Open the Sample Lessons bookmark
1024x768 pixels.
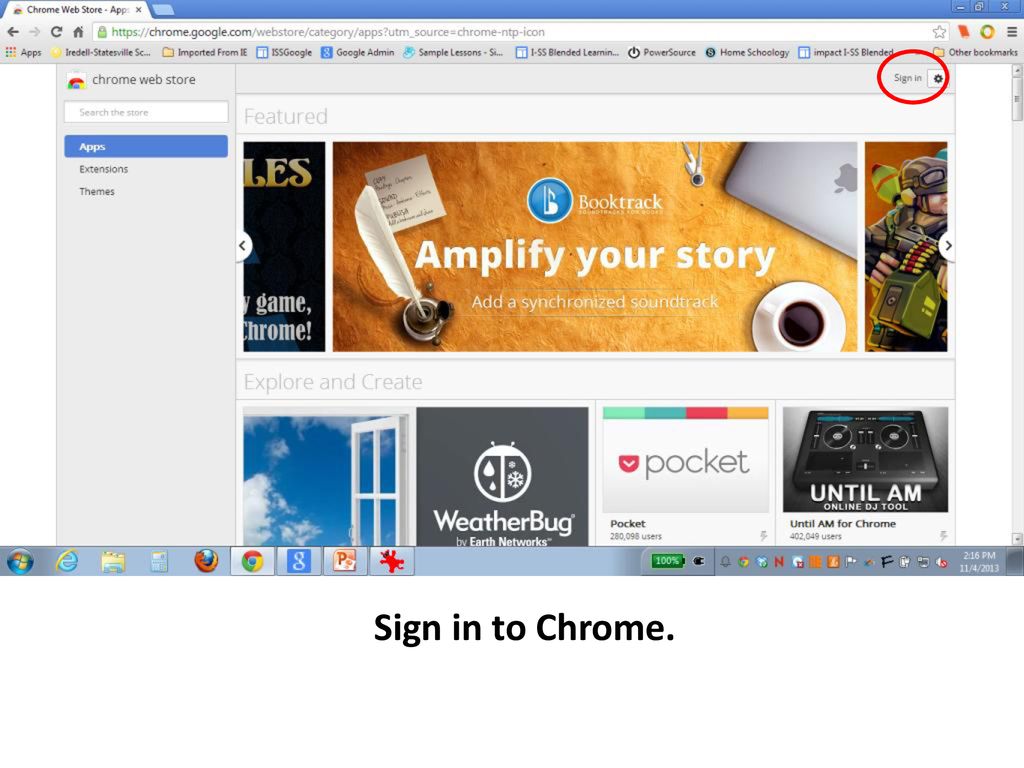click(x=453, y=52)
